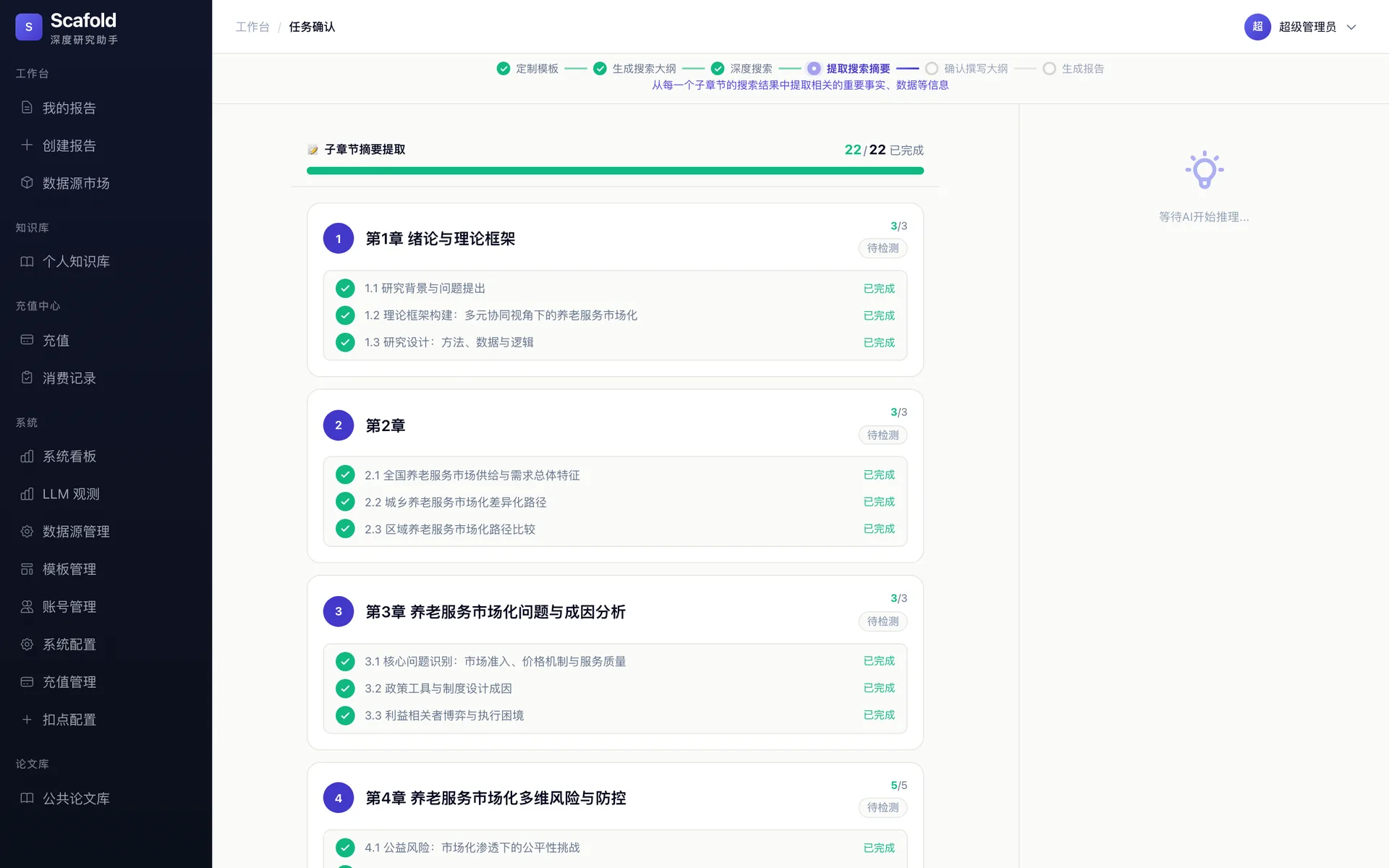Expand 第3章 养老服务市场化问题与成因分析 header
Image resolution: width=1389 pixels, height=868 pixels.
click(615, 612)
